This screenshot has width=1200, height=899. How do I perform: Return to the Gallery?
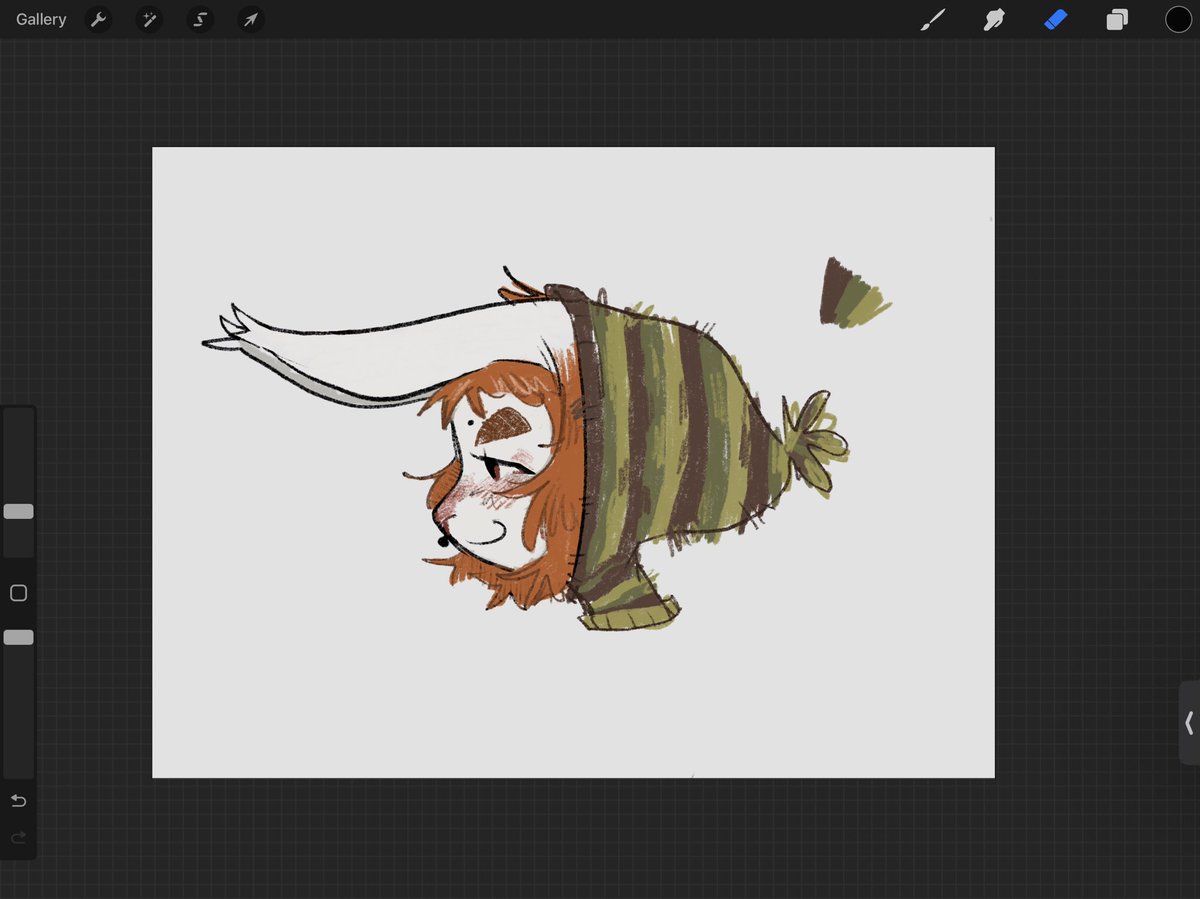tap(41, 19)
